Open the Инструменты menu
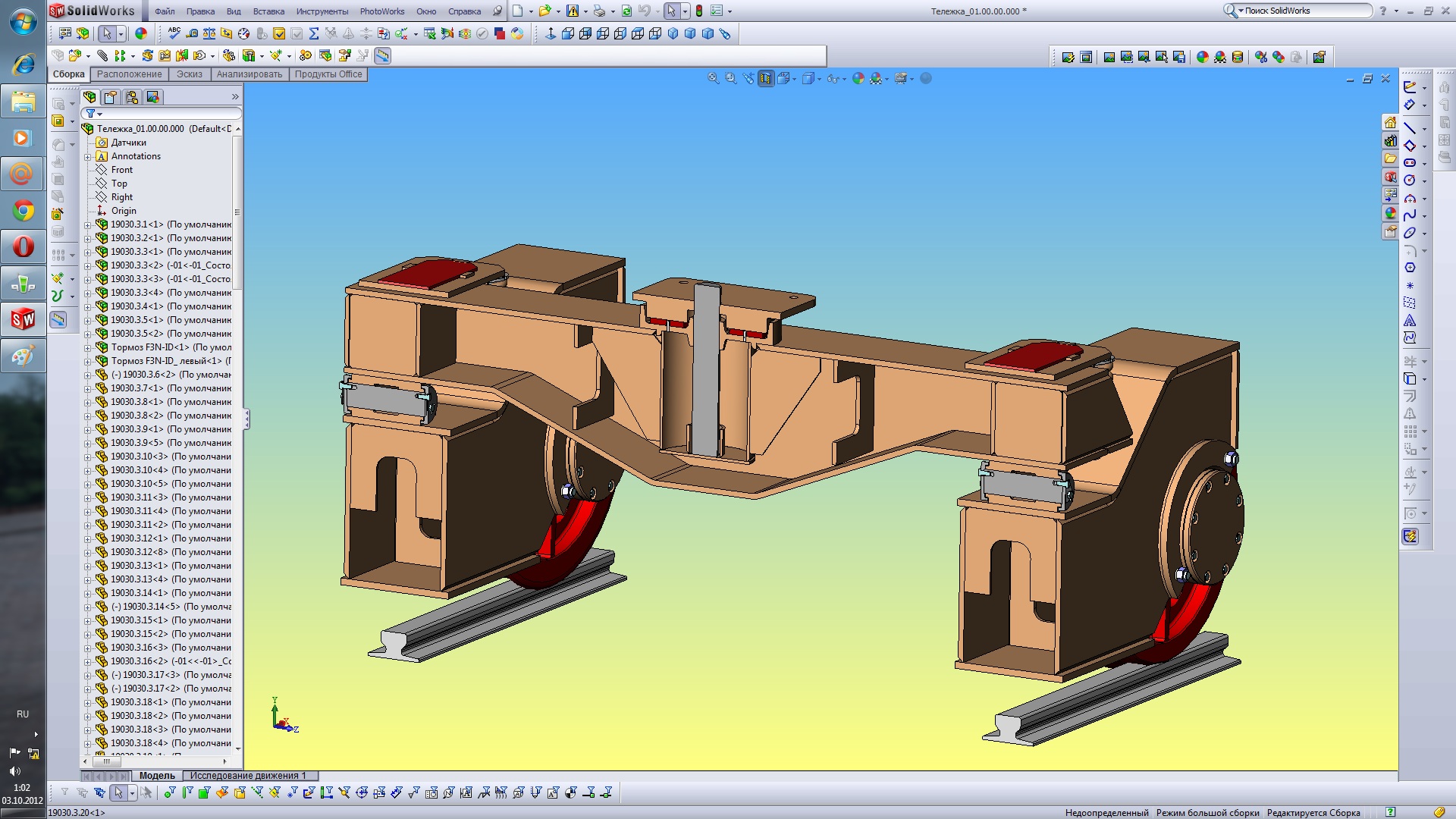 click(x=322, y=11)
